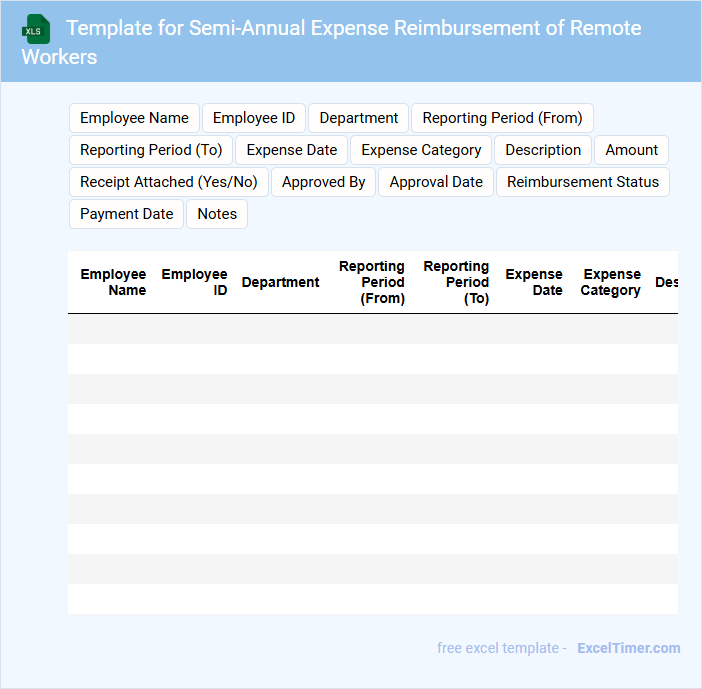The image size is (702, 689).
Task: Select the Employee ID tag
Action: pyautogui.click(x=254, y=118)
